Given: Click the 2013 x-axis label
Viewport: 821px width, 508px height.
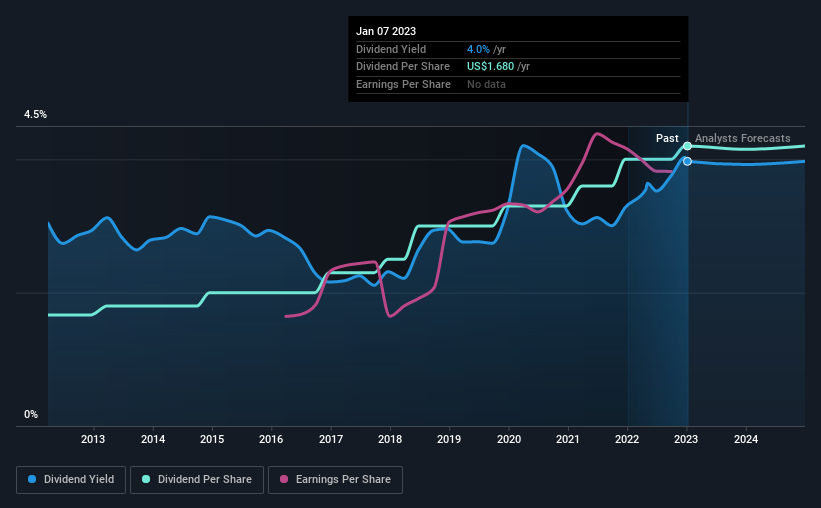Looking at the screenshot, I should click(x=93, y=439).
